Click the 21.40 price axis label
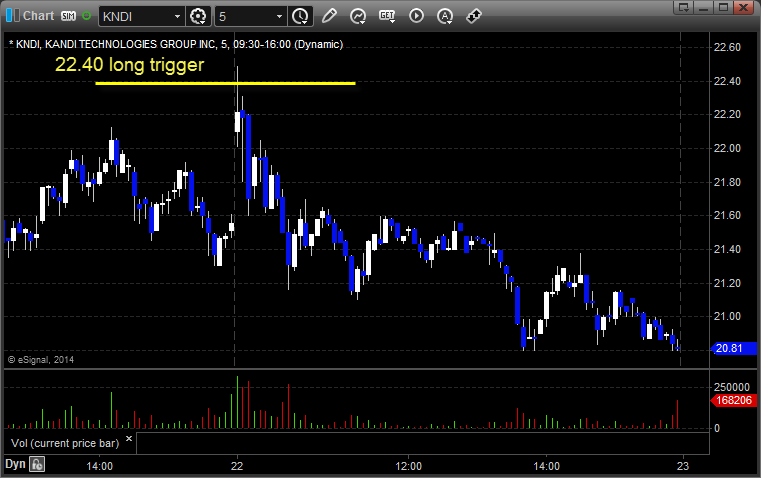This screenshot has height=478, width=761. coord(728,249)
